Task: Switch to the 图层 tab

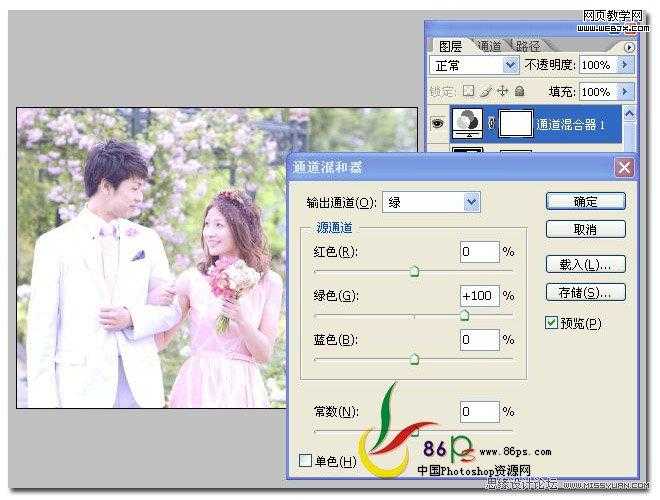Action: pos(450,46)
